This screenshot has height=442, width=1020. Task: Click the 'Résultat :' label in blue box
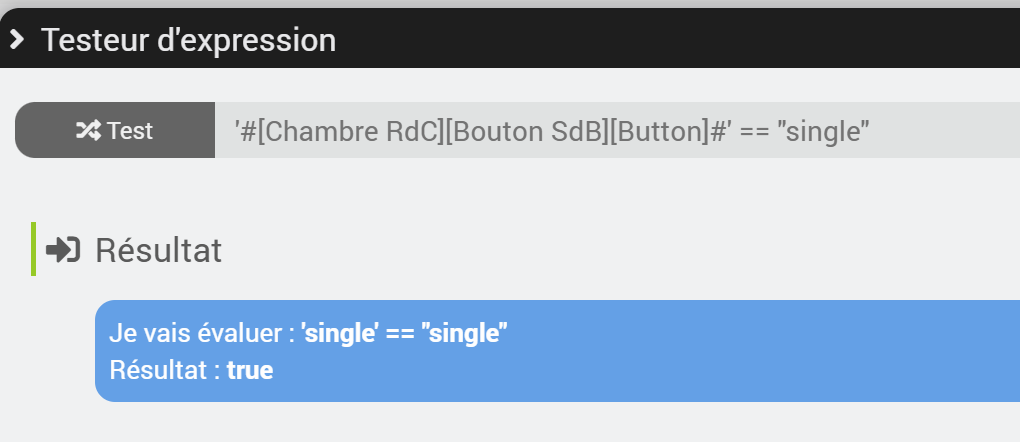[x=165, y=370]
